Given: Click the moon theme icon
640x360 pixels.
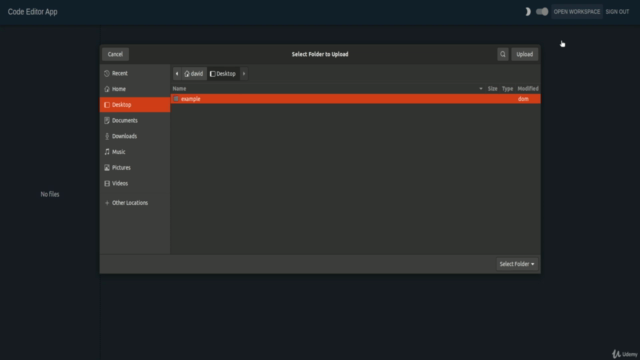Looking at the screenshot, I should 528,12.
